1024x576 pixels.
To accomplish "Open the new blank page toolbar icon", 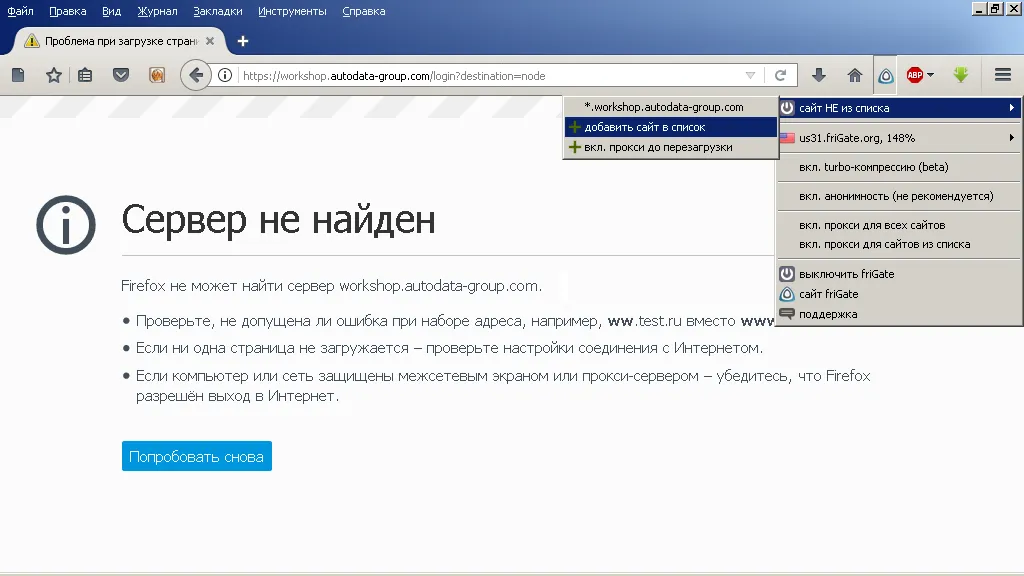I will pos(18,75).
